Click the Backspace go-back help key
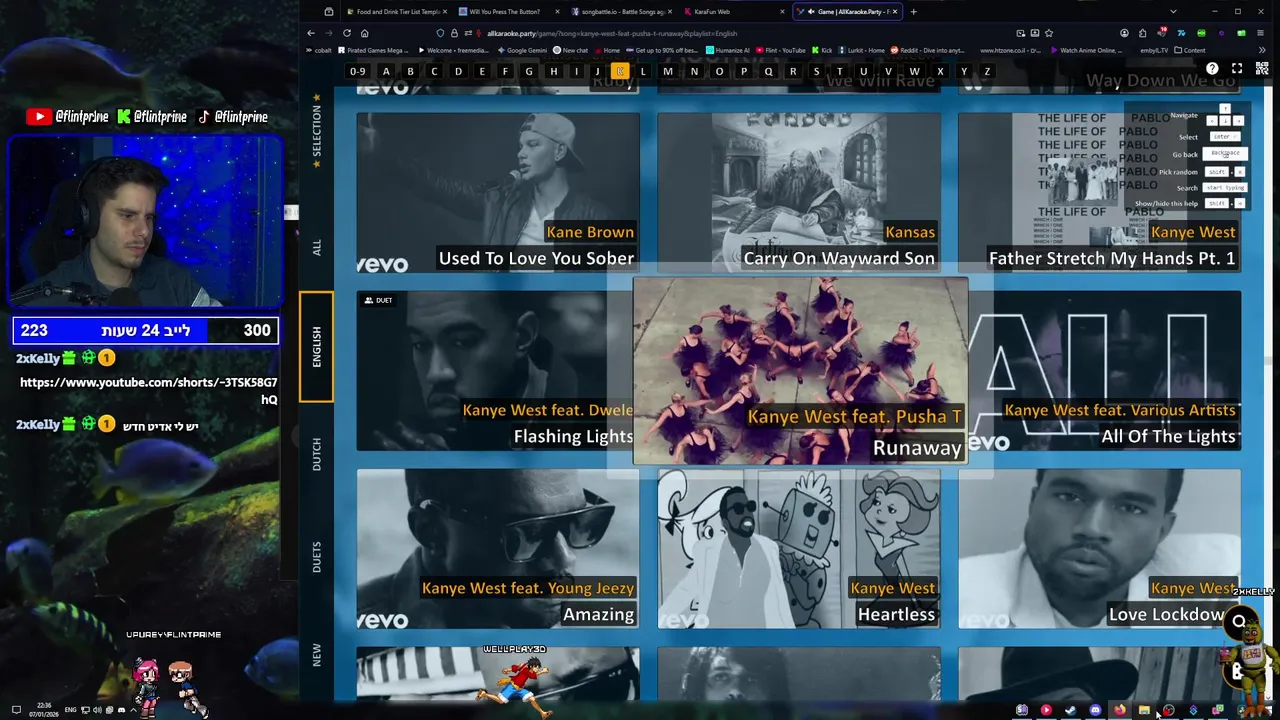Viewport: 1280px width, 720px height. [x=1225, y=154]
